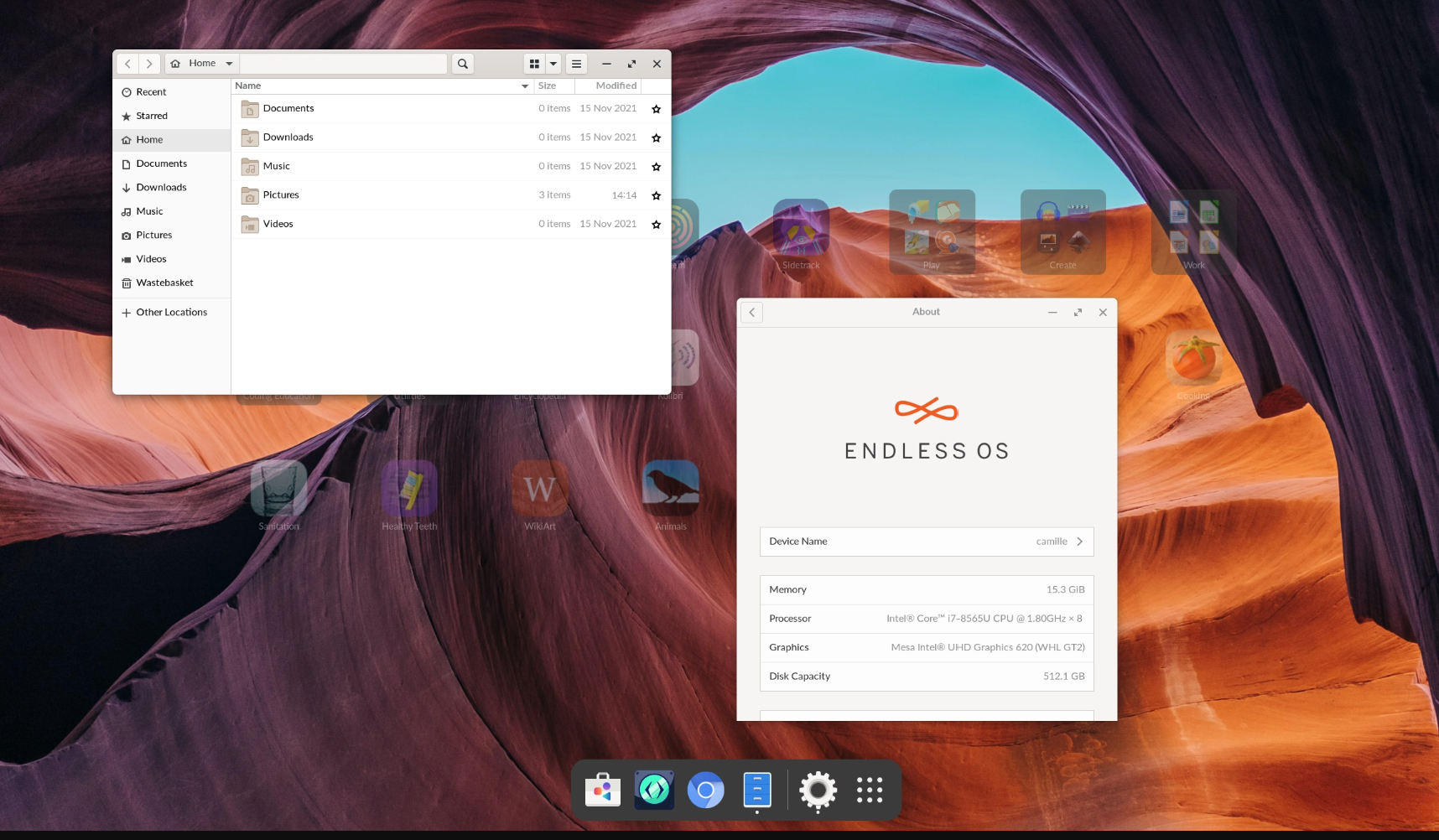The width and height of the screenshot is (1439, 840).
Task: Open the view options dropdown arrow
Action: (x=553, y=63)
